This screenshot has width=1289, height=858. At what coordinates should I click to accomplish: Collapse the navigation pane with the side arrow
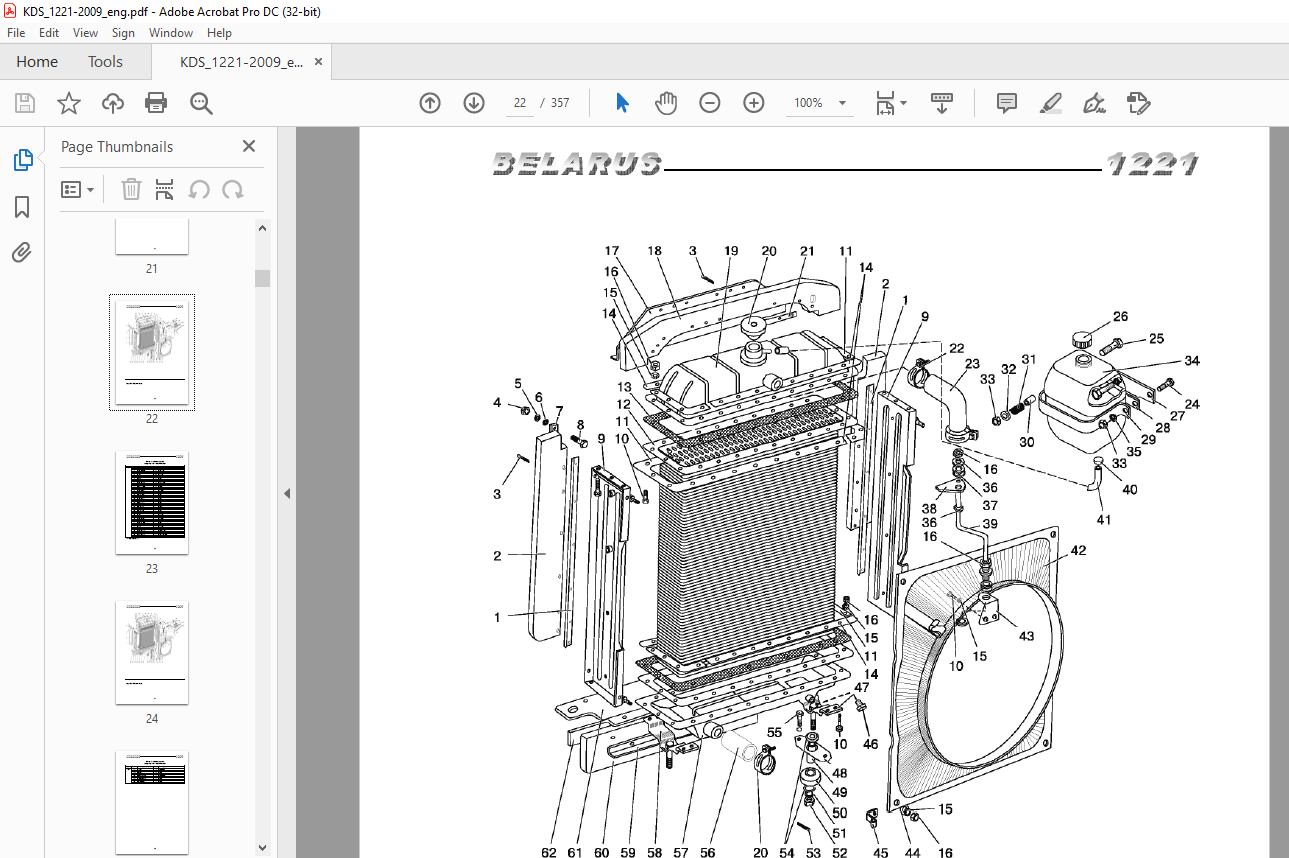point(288,493)
